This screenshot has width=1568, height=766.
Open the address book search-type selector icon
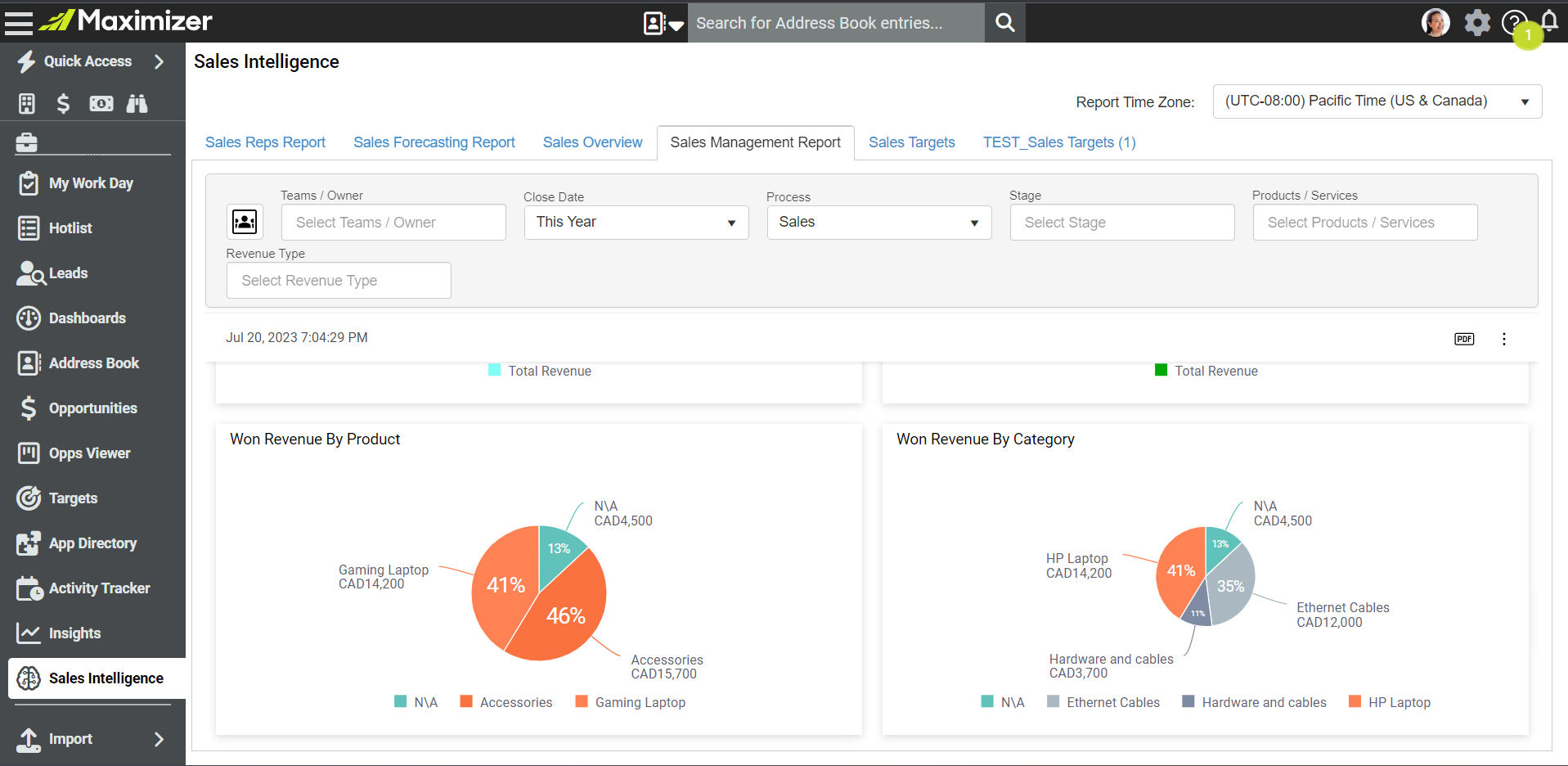point(663,23)
